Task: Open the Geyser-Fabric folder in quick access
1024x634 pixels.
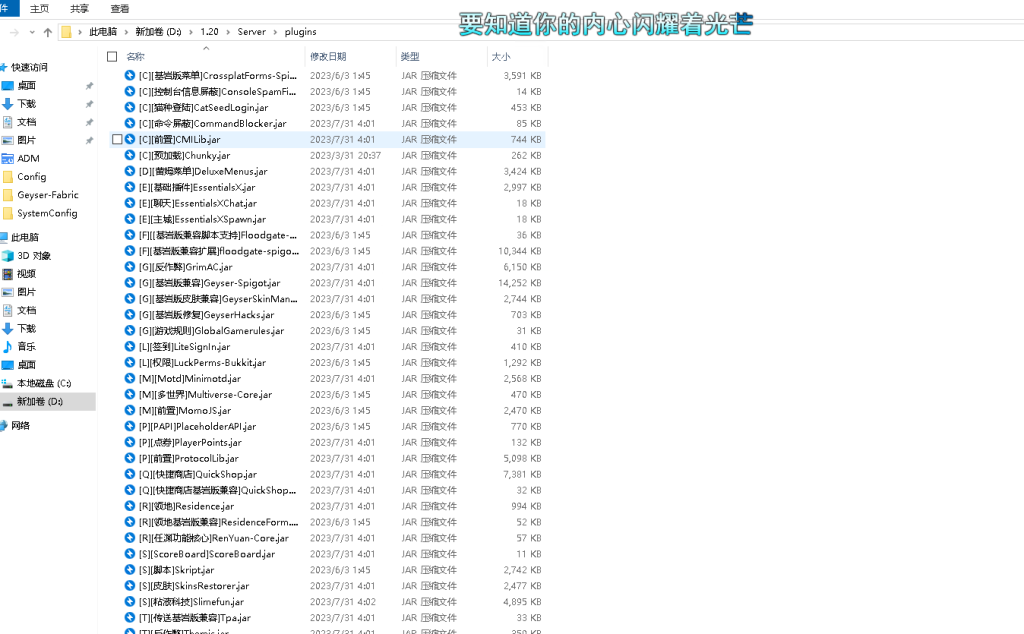Action: pos(48,195)
